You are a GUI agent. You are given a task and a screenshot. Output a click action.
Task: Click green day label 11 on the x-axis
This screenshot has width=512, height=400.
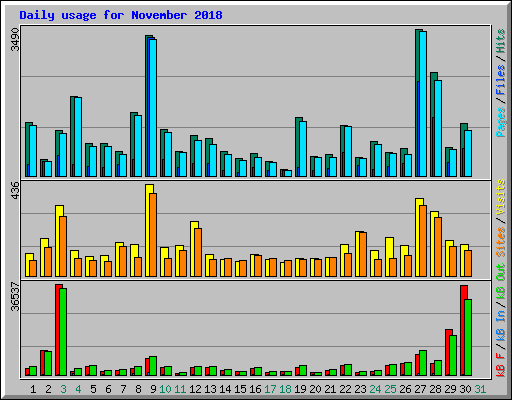click(x=180, y=389)
